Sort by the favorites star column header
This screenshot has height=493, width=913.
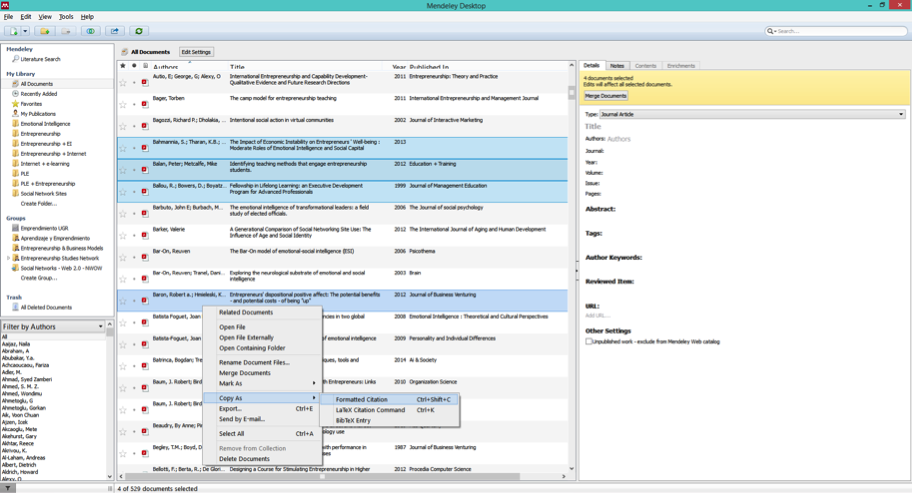(123, 66)
